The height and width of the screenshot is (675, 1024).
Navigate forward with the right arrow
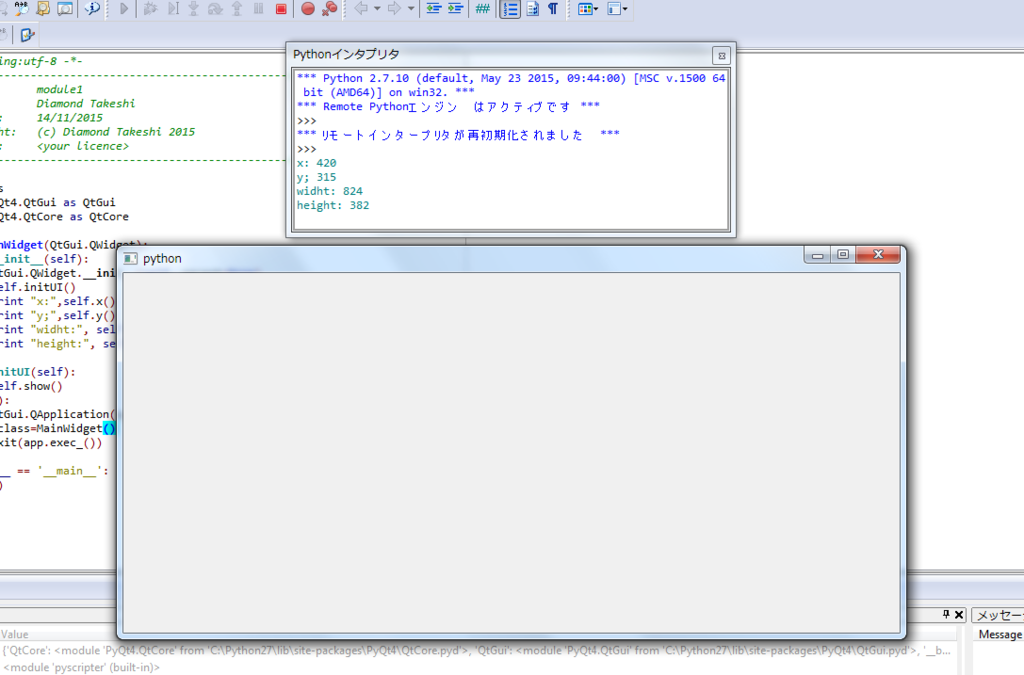coord(394,8)
